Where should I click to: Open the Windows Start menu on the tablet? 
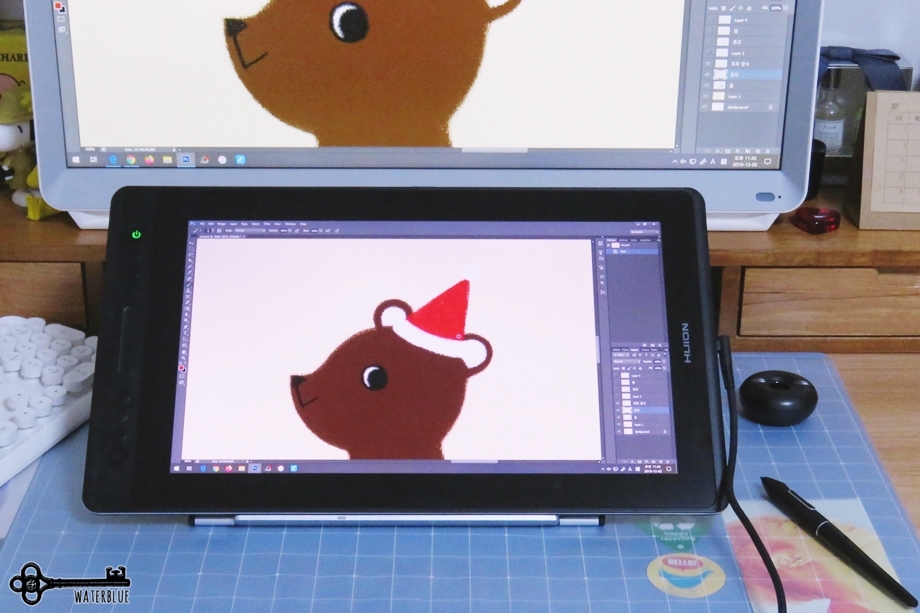pos(177,468)
